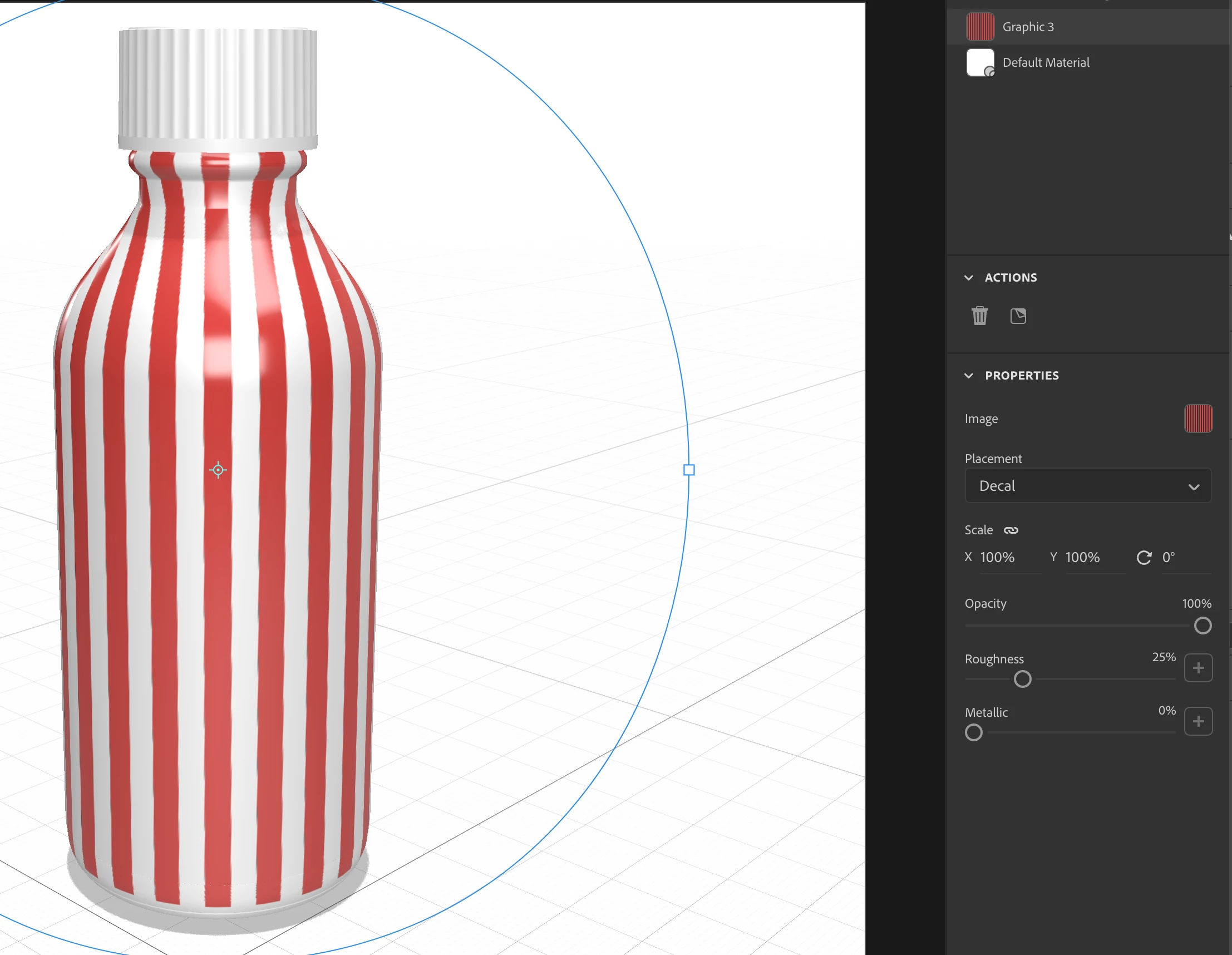Click the rotation icon next to 0°

pyautogui.click(x=1144, y=558)
